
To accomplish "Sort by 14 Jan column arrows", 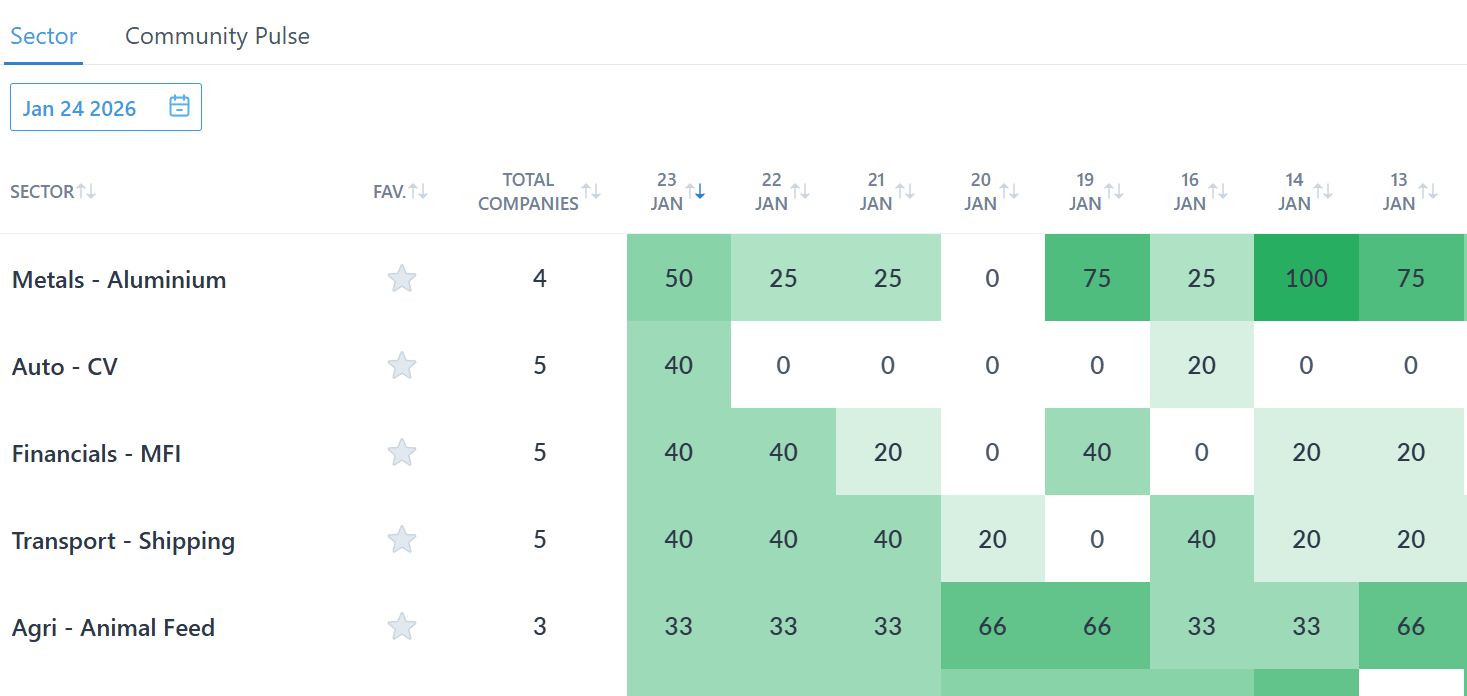I will tap(1323, 191).
